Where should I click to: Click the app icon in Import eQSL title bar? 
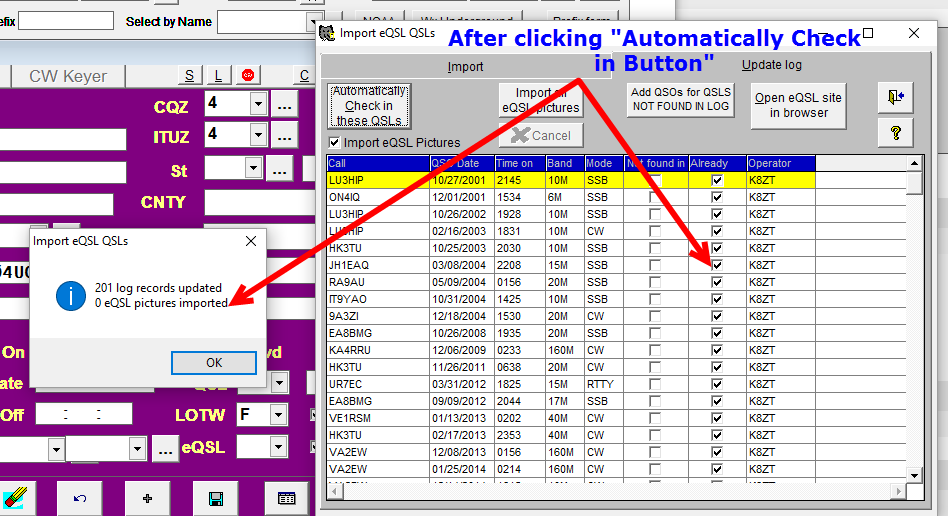(x=327, y=33)
